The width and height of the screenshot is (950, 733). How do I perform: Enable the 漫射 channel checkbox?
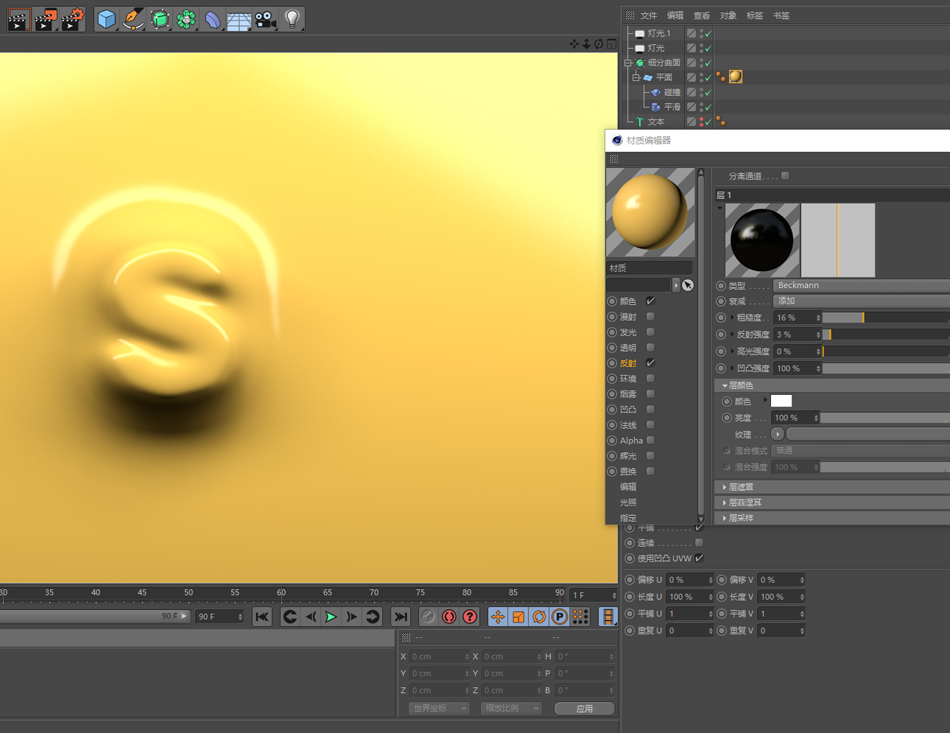click(650, 316)
